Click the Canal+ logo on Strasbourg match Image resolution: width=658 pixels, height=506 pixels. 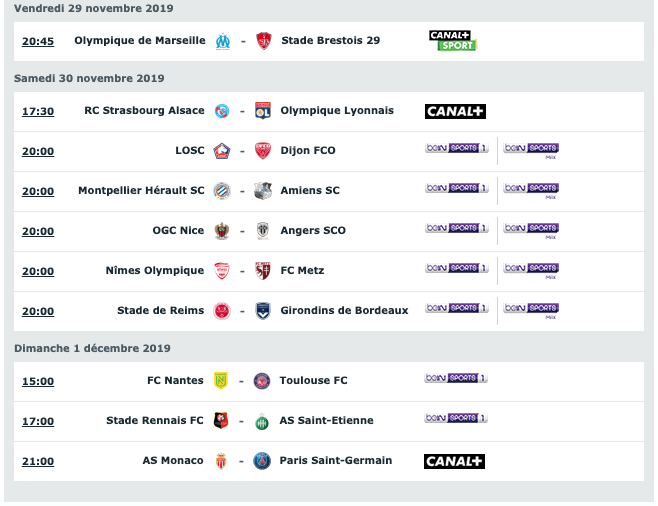pyautogui.click(x=455, y=111)
